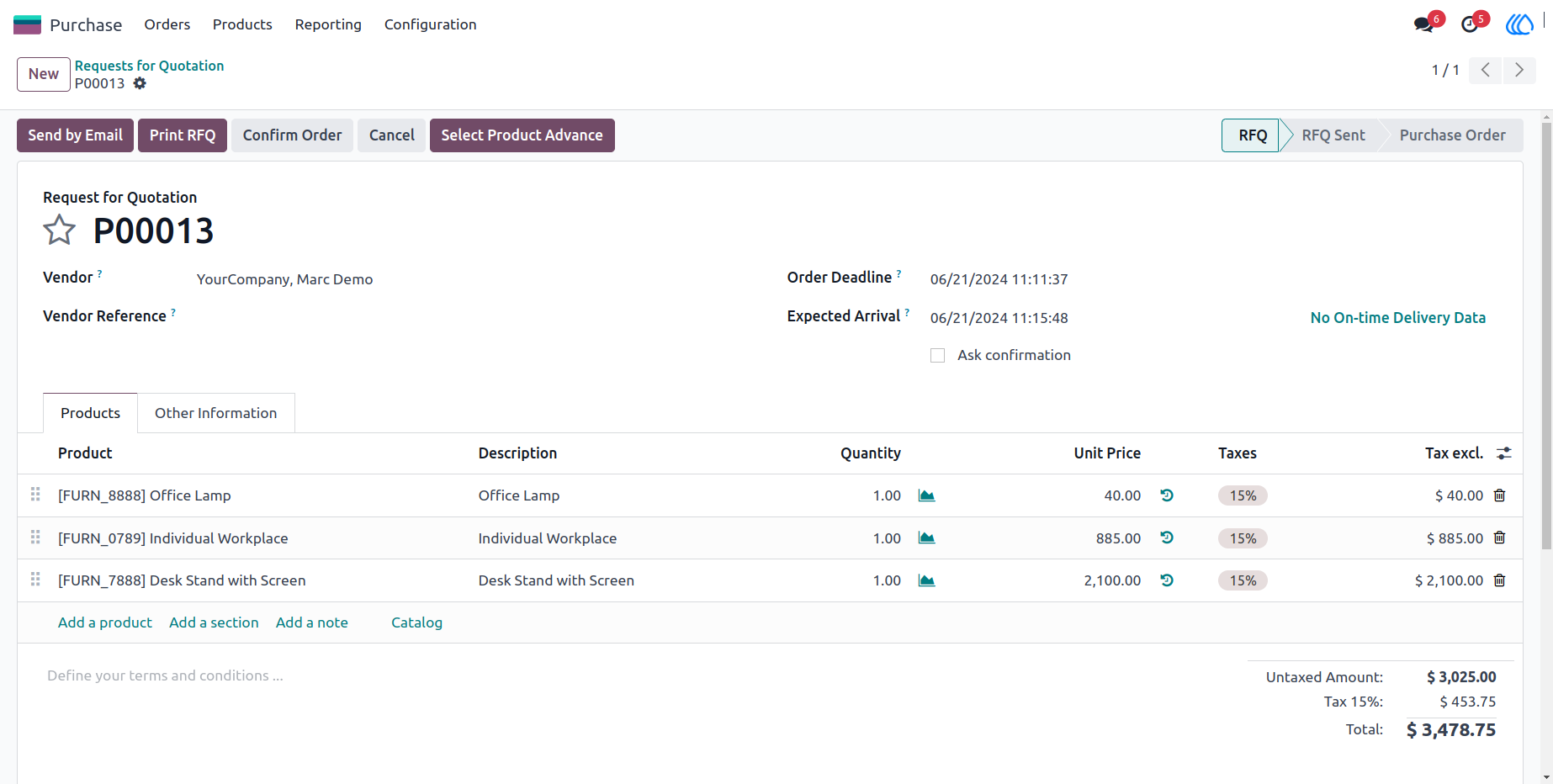This screenshot has height=784, width=1553.
Task: Click price history icon for Individual Workplace
Action: tap(1167, 538)
